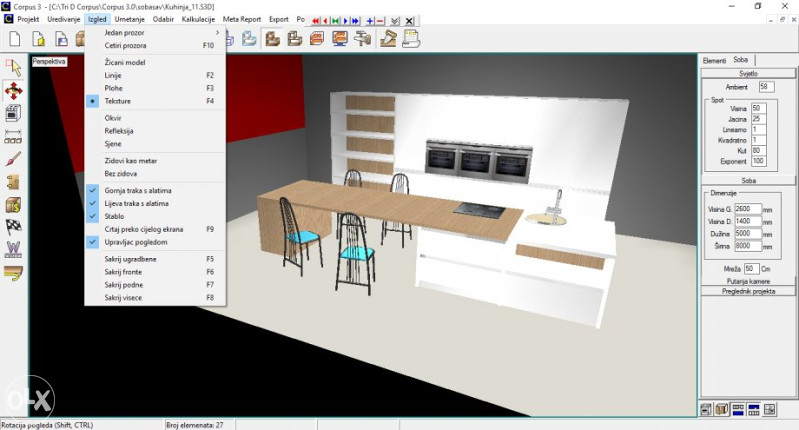Click the red minus icon

pos(380,21)
